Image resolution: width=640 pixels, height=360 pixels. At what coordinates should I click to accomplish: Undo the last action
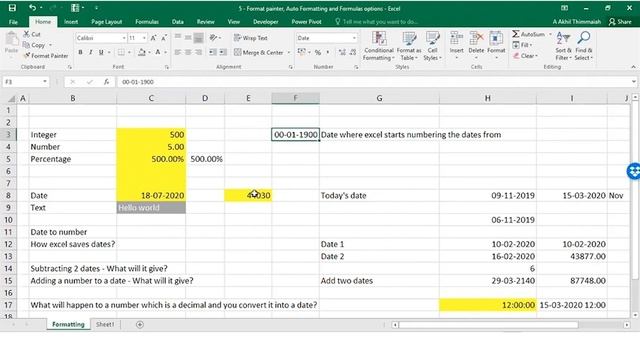(x=32, y=8)
